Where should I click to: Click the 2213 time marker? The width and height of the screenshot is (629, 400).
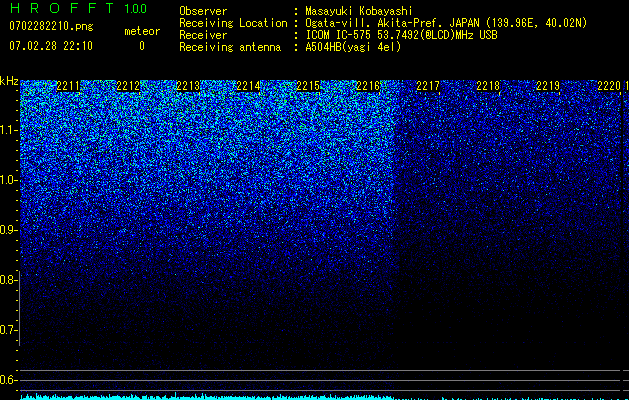(188, 86)
